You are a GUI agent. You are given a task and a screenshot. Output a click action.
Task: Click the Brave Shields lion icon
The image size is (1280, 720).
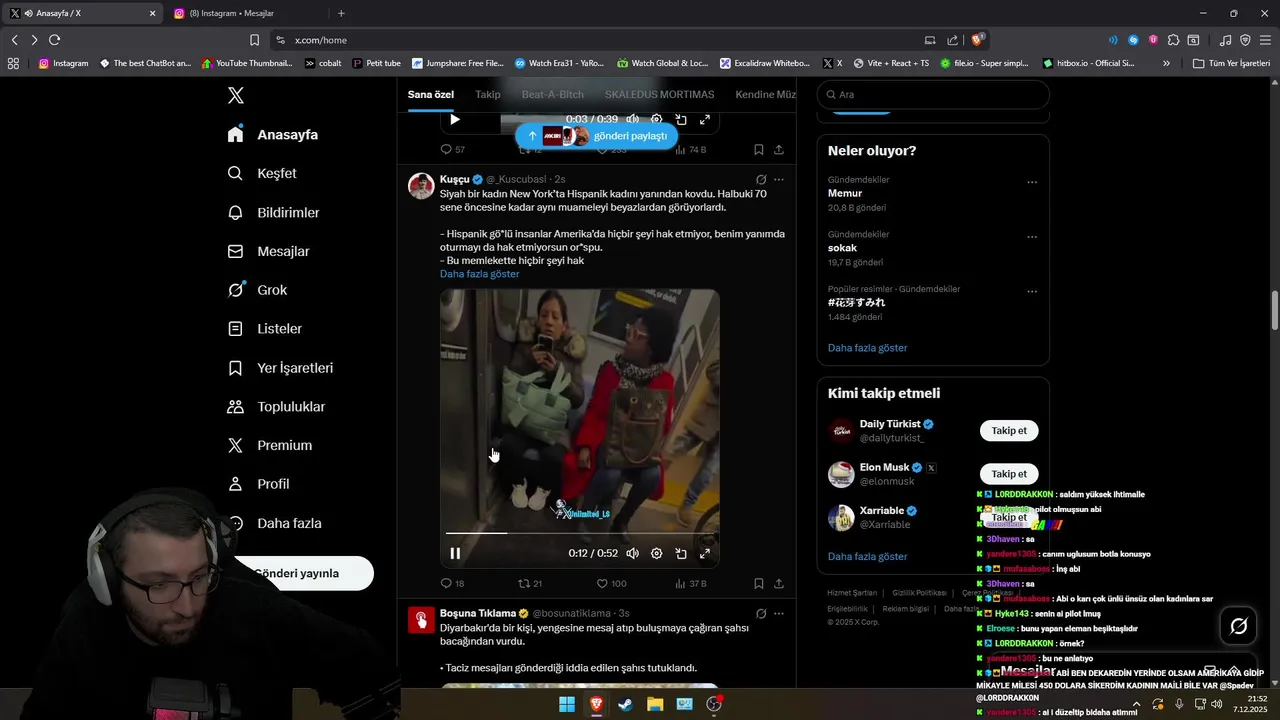tap(977, 40)
